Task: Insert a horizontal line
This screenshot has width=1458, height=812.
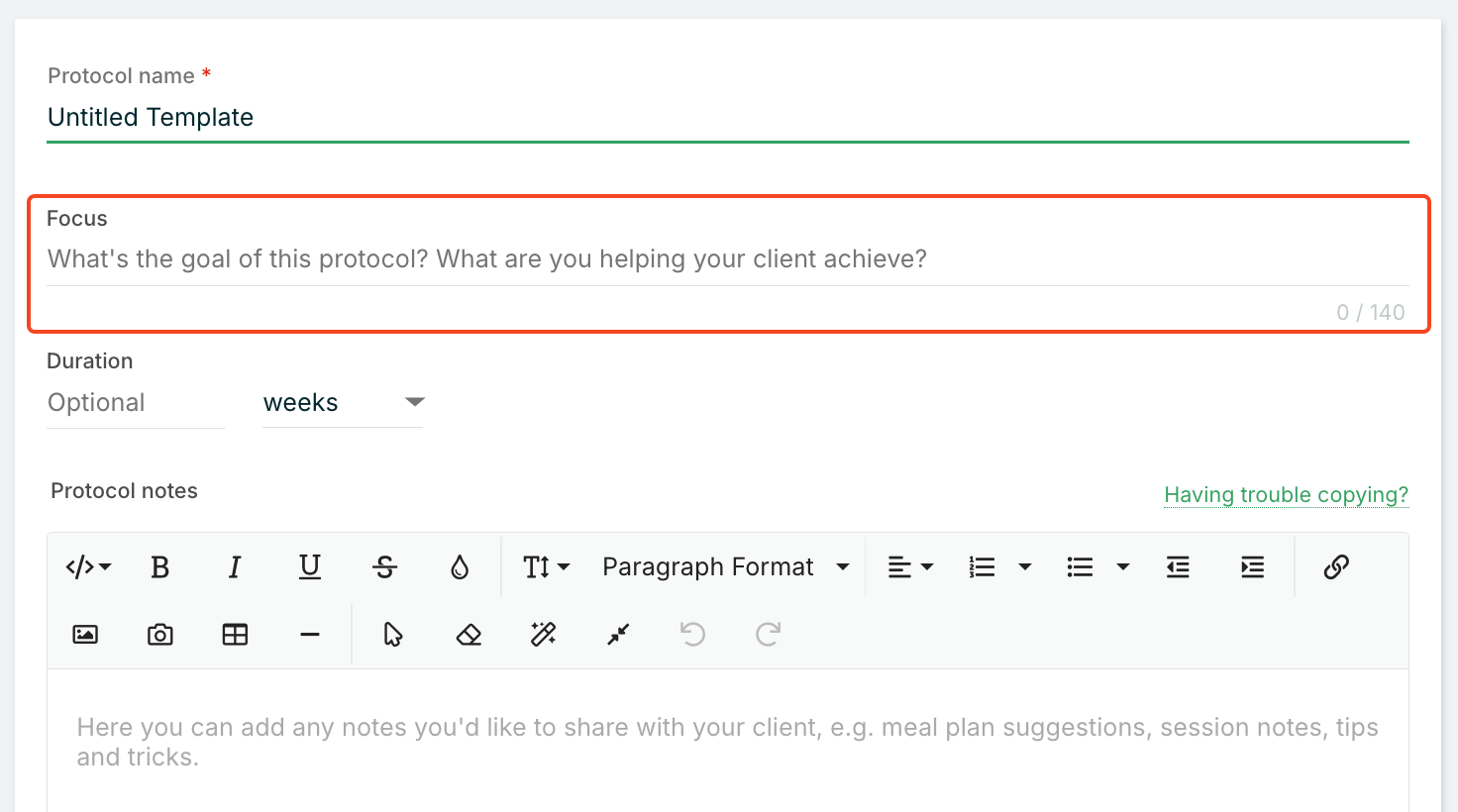Action: click(x=310, y=635)
